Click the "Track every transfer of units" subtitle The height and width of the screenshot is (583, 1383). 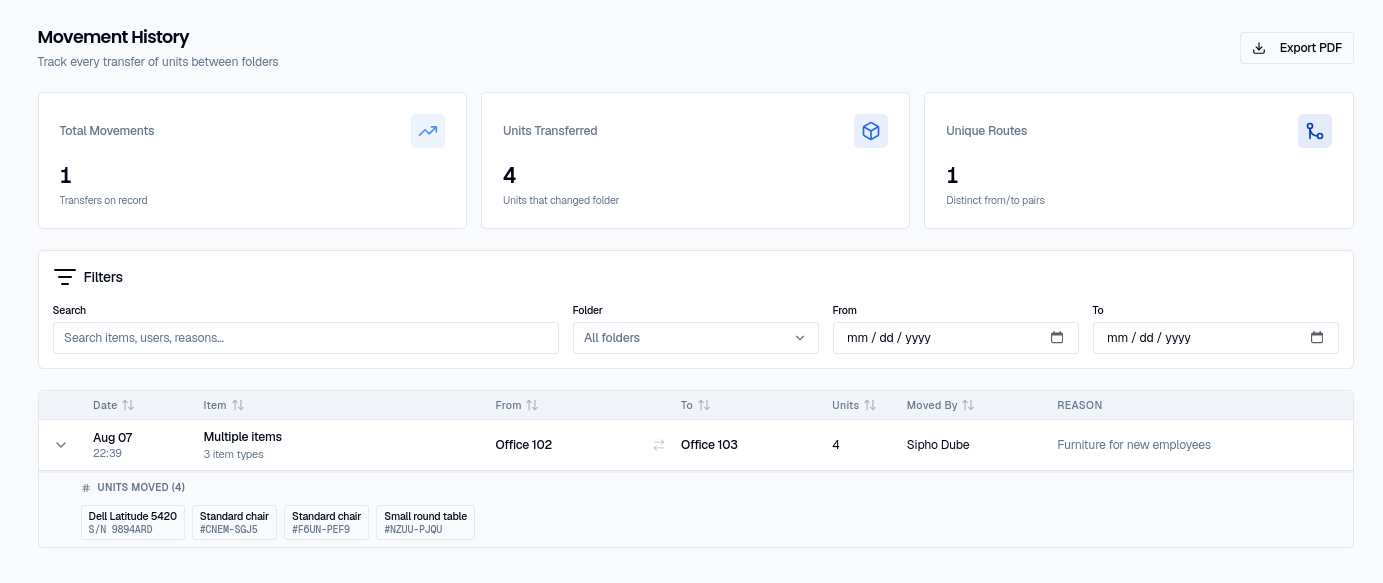(158, 62)
